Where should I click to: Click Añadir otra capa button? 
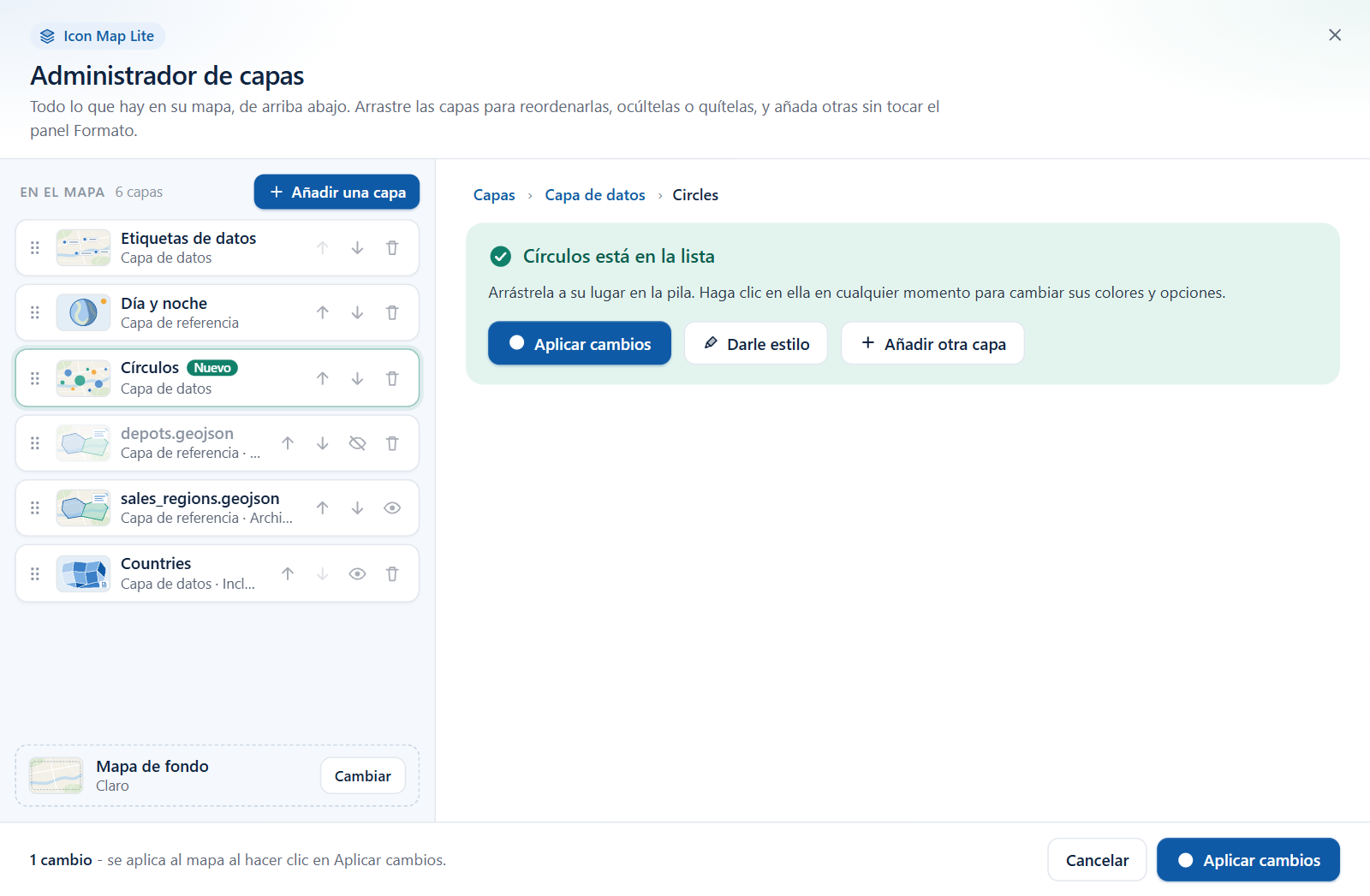[932, 343]
